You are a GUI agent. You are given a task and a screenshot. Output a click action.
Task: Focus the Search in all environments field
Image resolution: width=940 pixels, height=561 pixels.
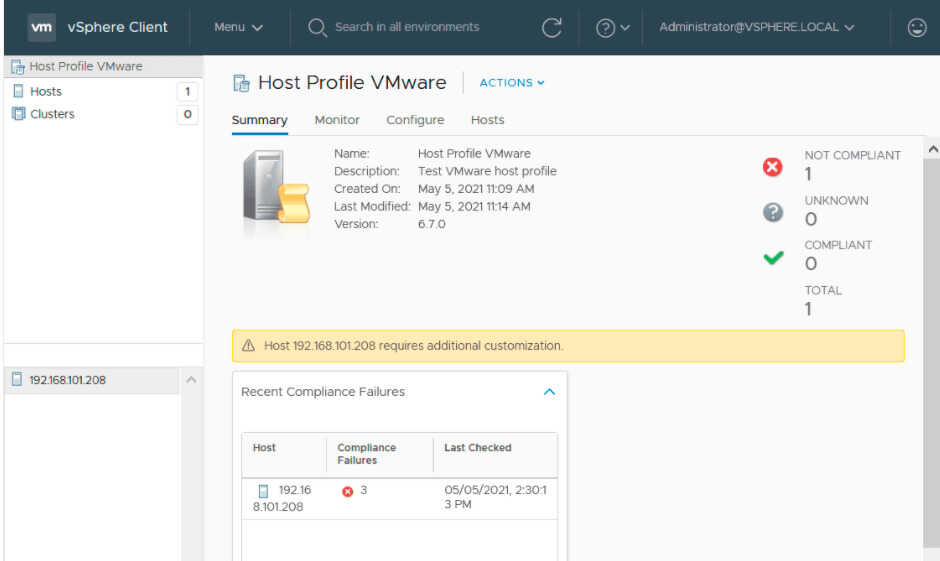[x=406, y=27]
